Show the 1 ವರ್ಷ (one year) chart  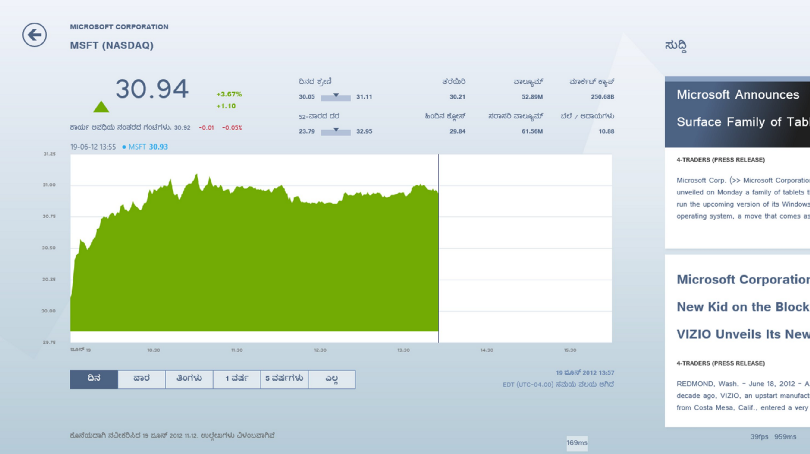coord(237,379)
